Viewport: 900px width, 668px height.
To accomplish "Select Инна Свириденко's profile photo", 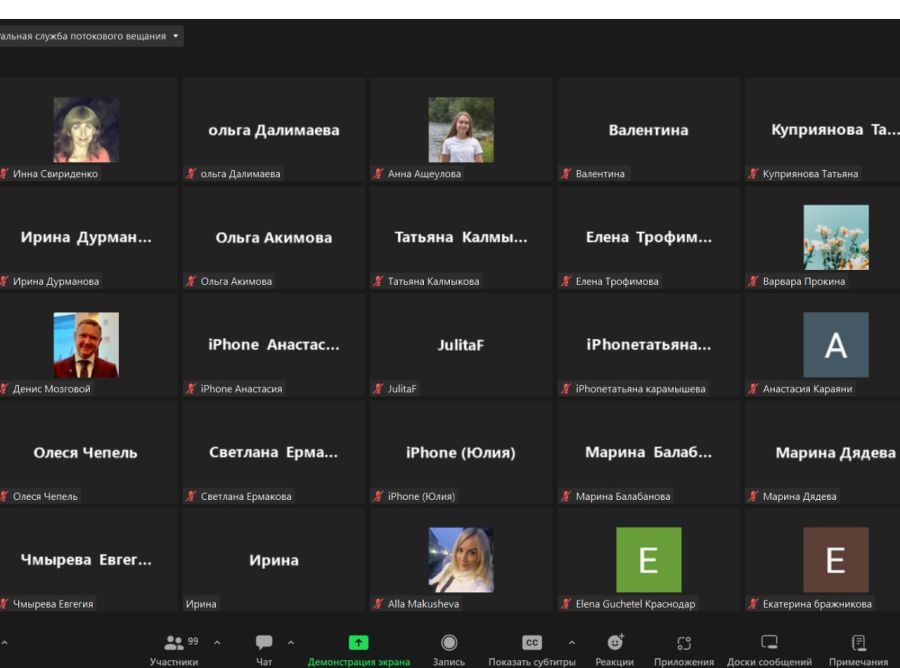I will [86, 130].
